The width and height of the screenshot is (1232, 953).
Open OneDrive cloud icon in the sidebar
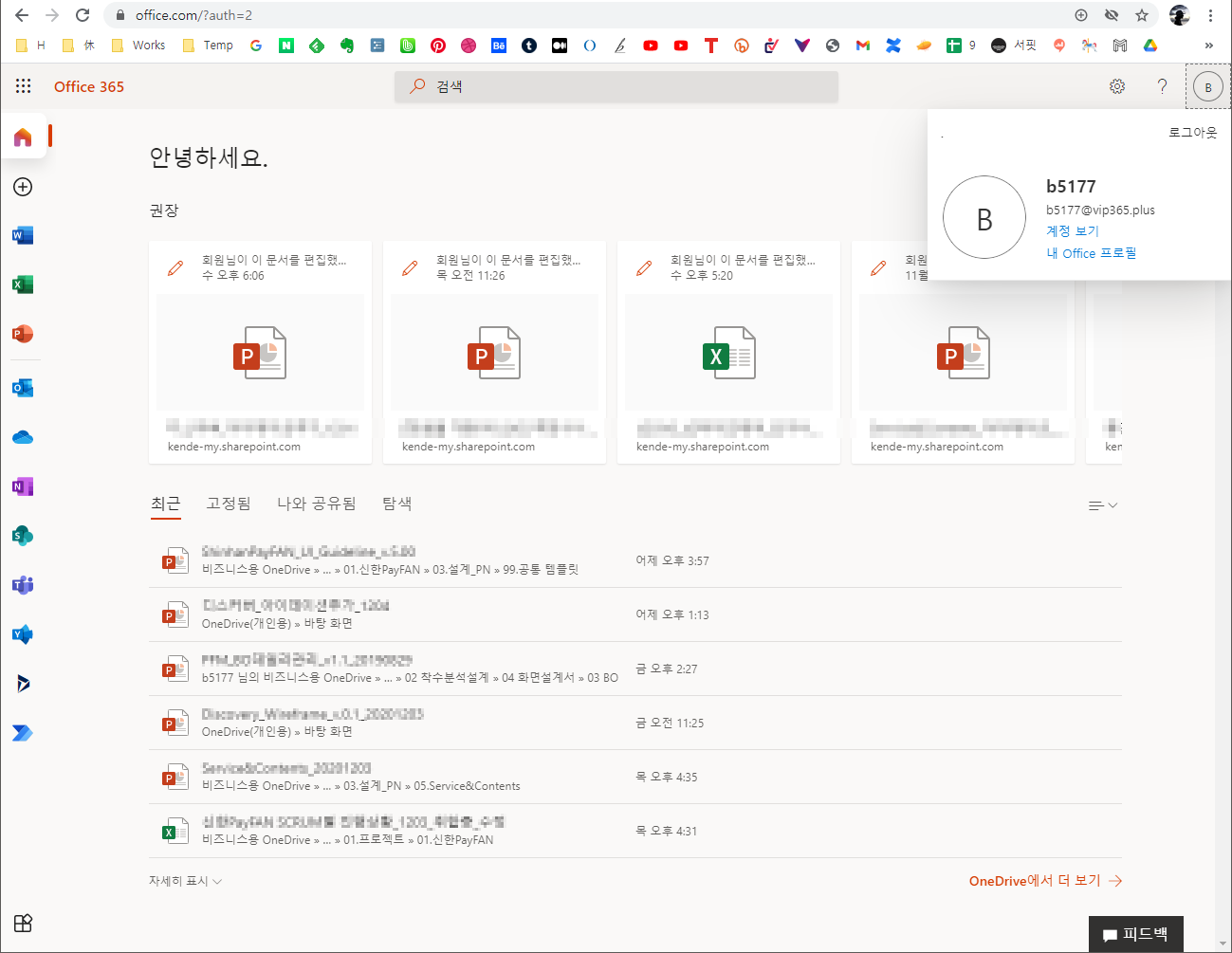coord(23,437)
